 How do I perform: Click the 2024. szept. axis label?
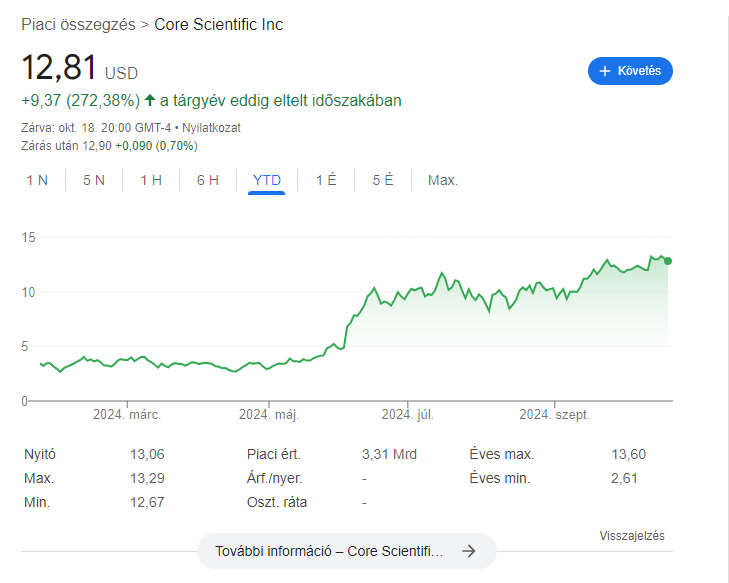coord(554,414)
